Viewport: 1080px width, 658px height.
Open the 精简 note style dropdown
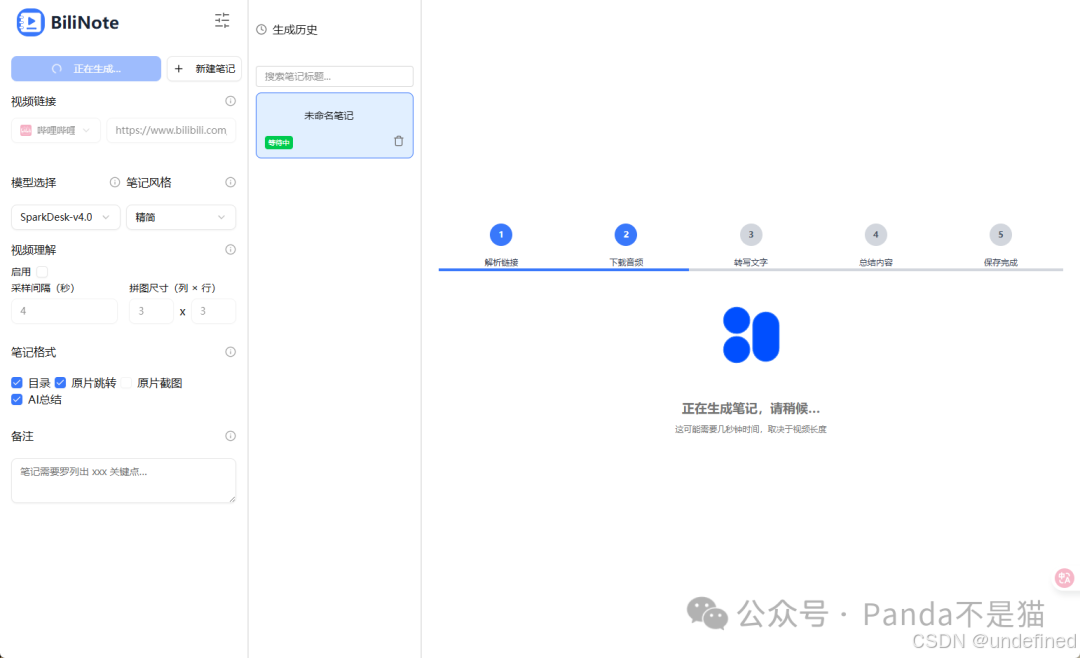[181, 217]
